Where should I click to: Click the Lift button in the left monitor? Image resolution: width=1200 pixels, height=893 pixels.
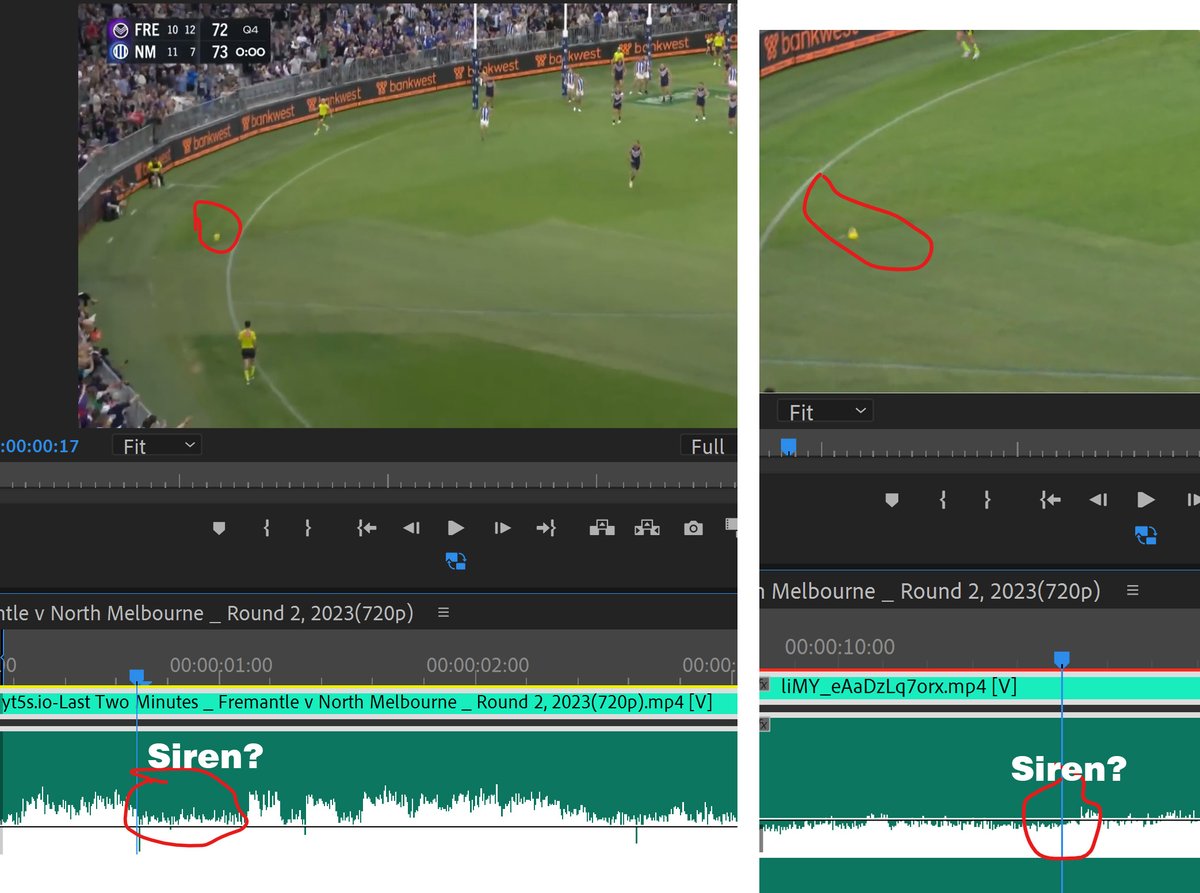pos(602,528)
